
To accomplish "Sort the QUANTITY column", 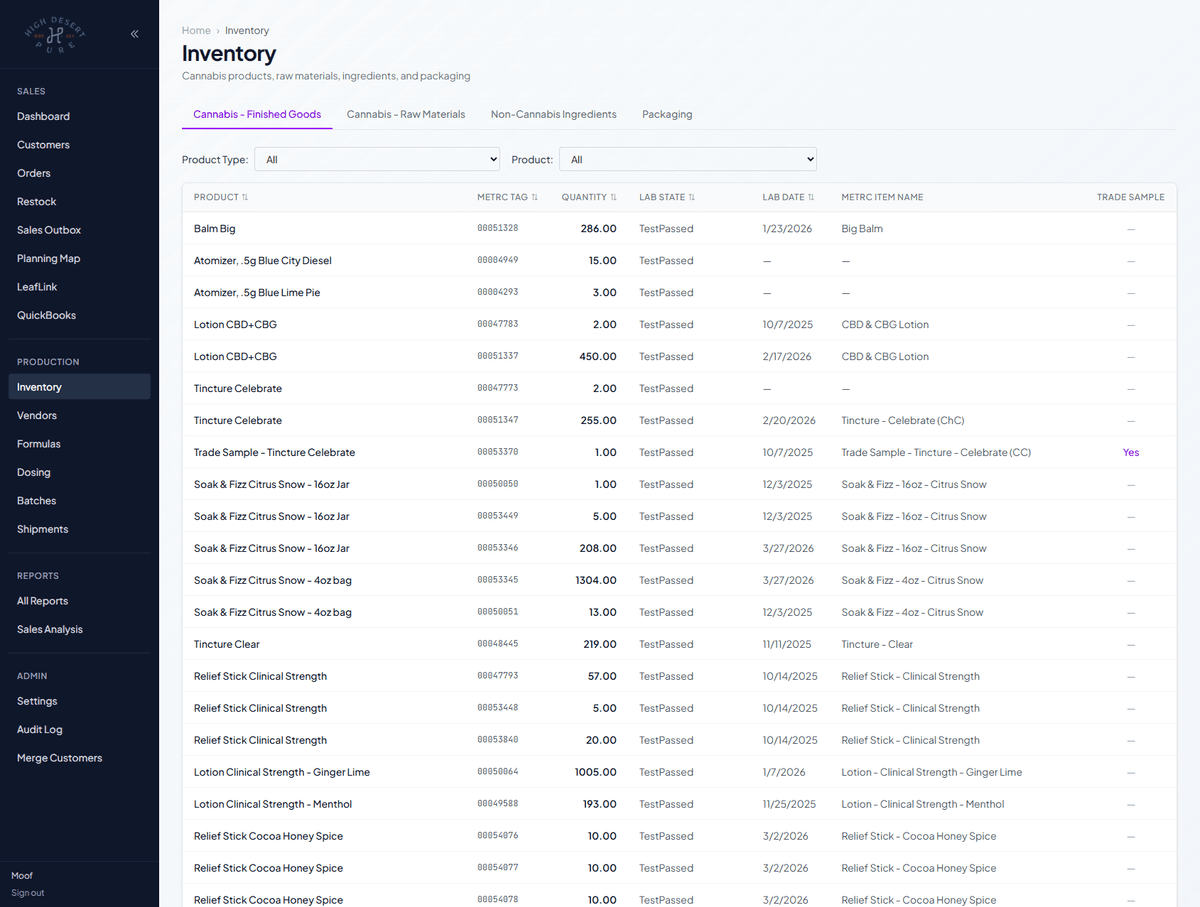I will tap(611, 197).
